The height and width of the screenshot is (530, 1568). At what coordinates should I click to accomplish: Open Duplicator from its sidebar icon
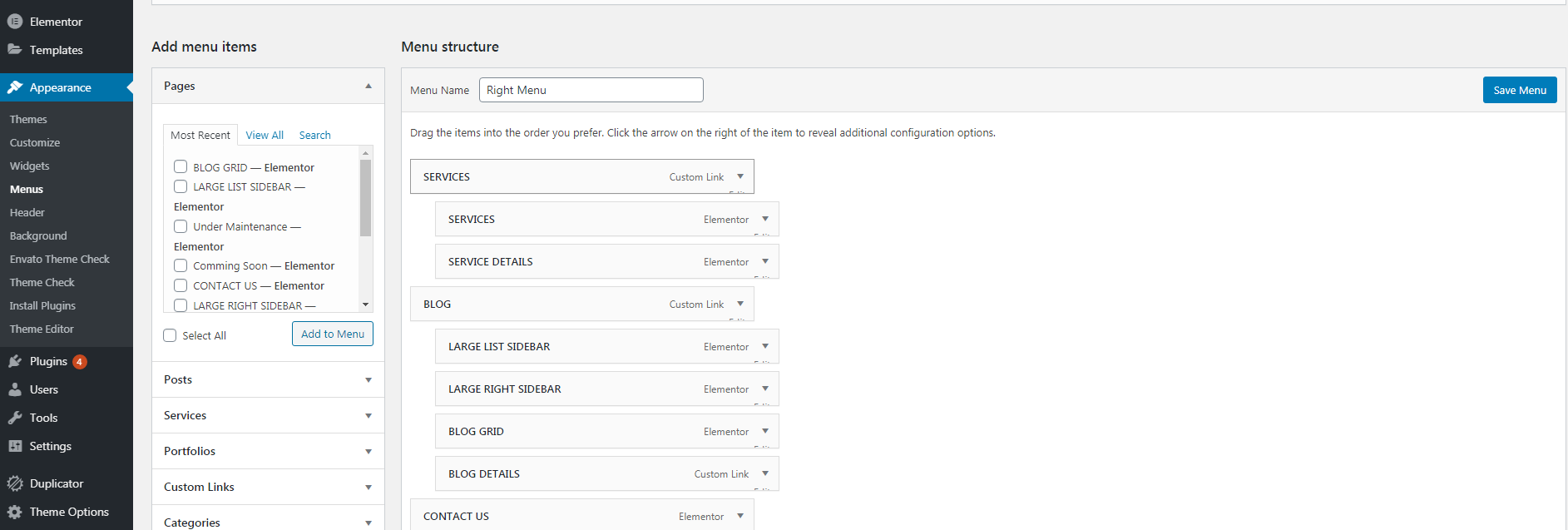(15, 483)
